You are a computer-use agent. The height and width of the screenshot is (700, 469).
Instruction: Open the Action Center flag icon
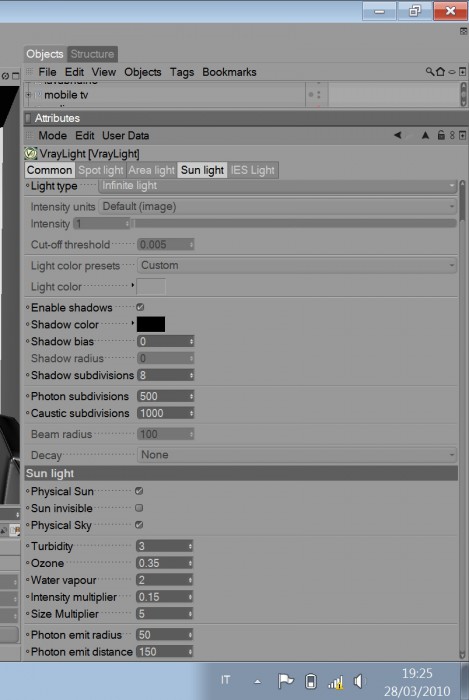(x=285, y=681)
